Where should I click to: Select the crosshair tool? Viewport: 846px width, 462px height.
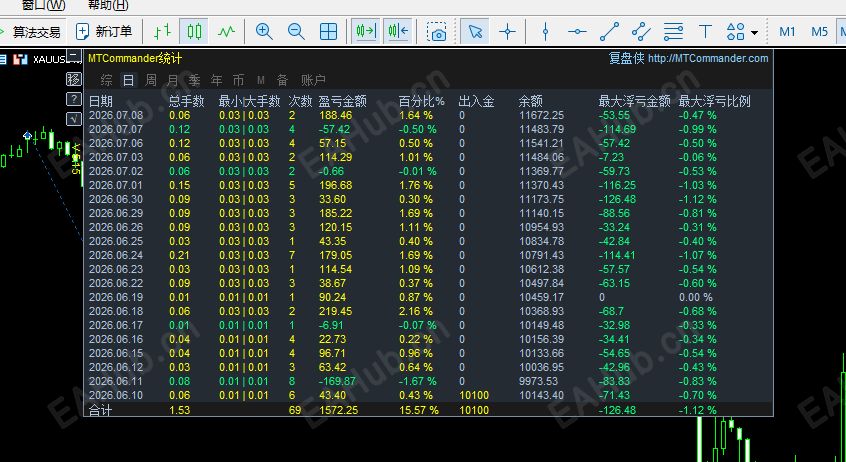coord(507,32)
